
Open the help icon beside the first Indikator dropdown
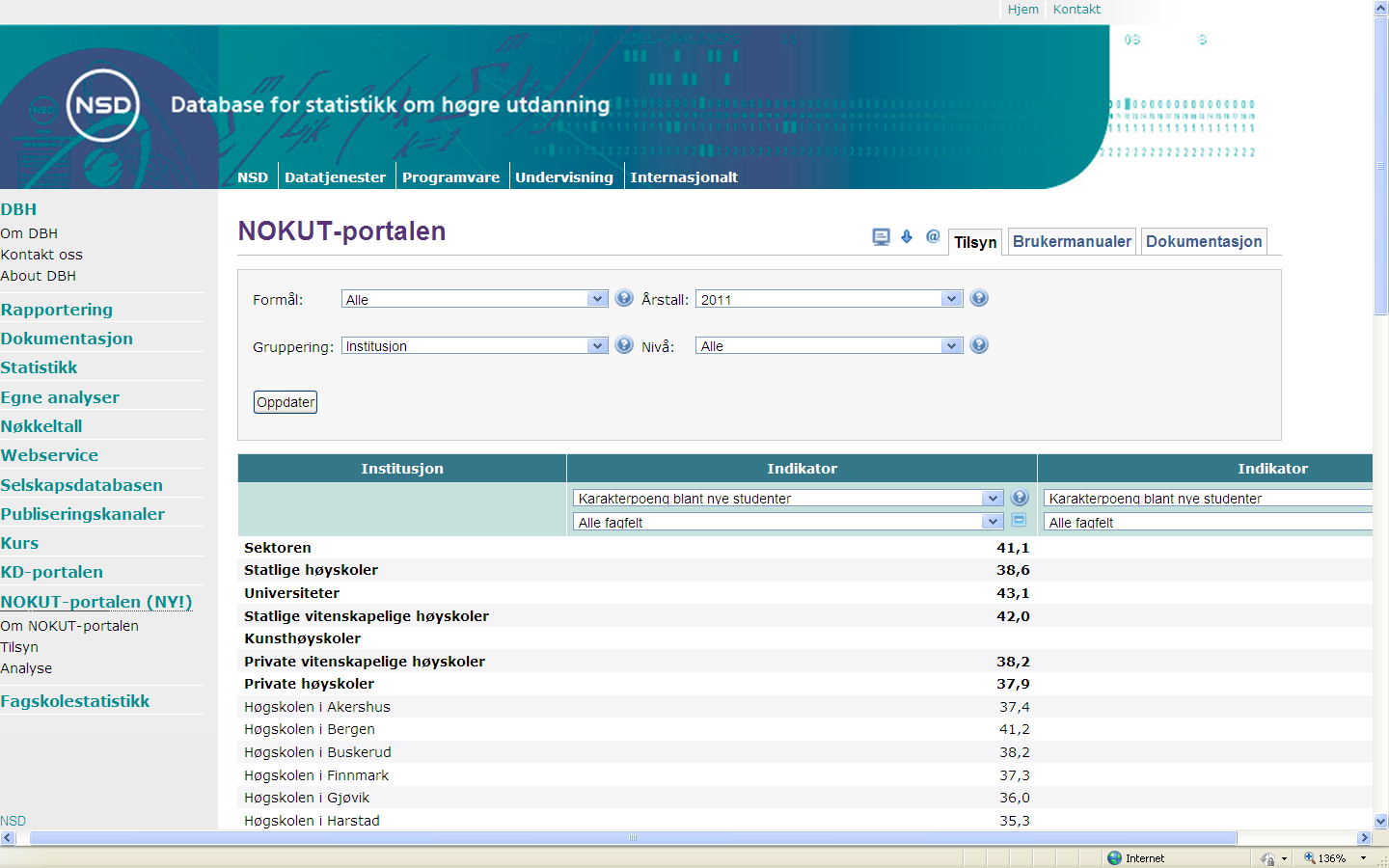1020,498
